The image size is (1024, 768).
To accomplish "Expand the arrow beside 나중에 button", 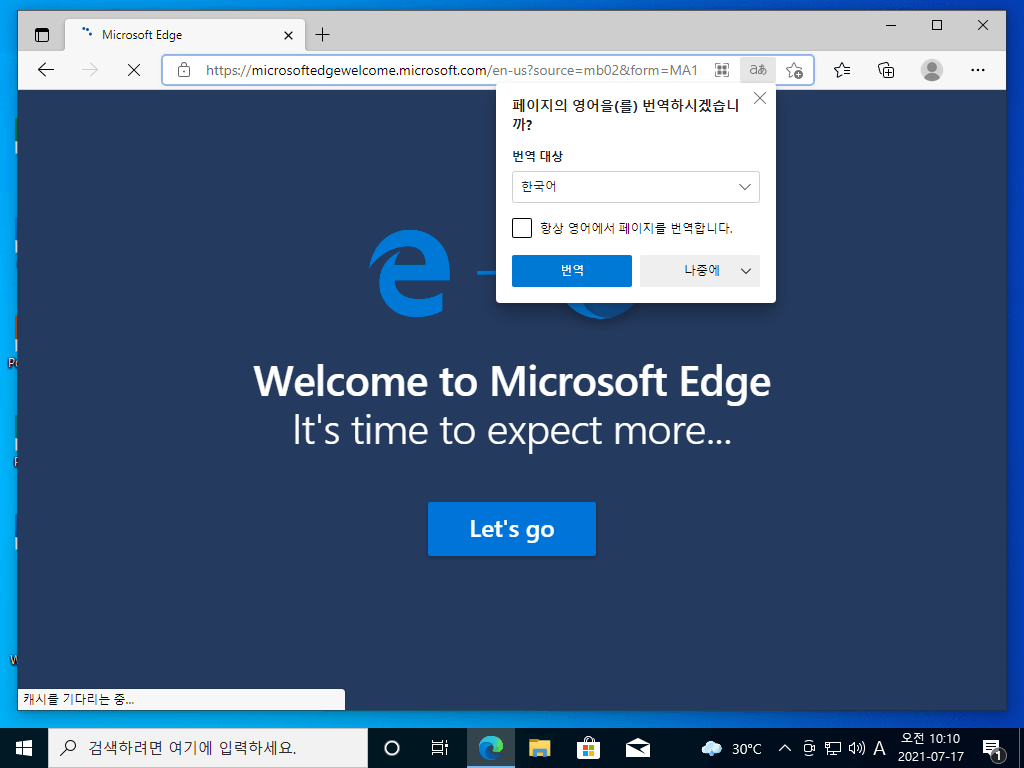I will [746, 271].
